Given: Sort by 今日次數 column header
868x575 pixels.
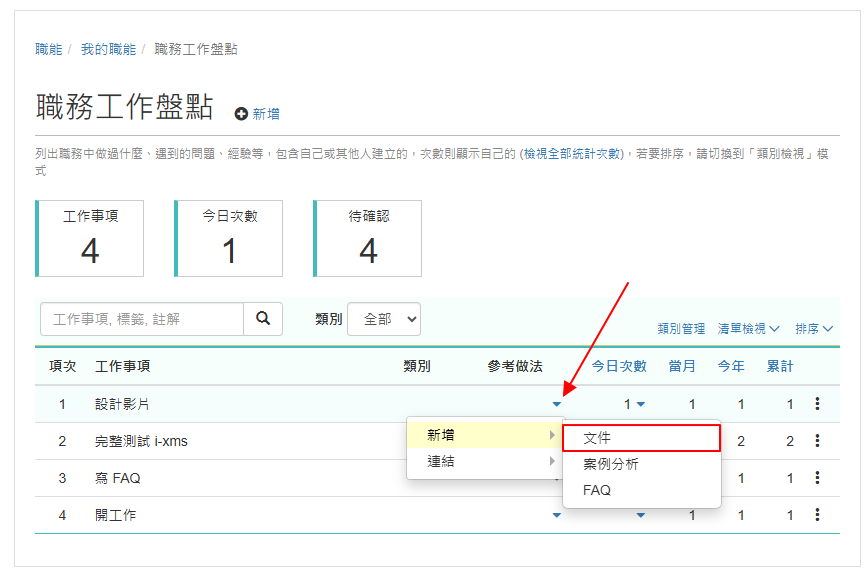Looking at the screenshot, I should coord(619,366).
